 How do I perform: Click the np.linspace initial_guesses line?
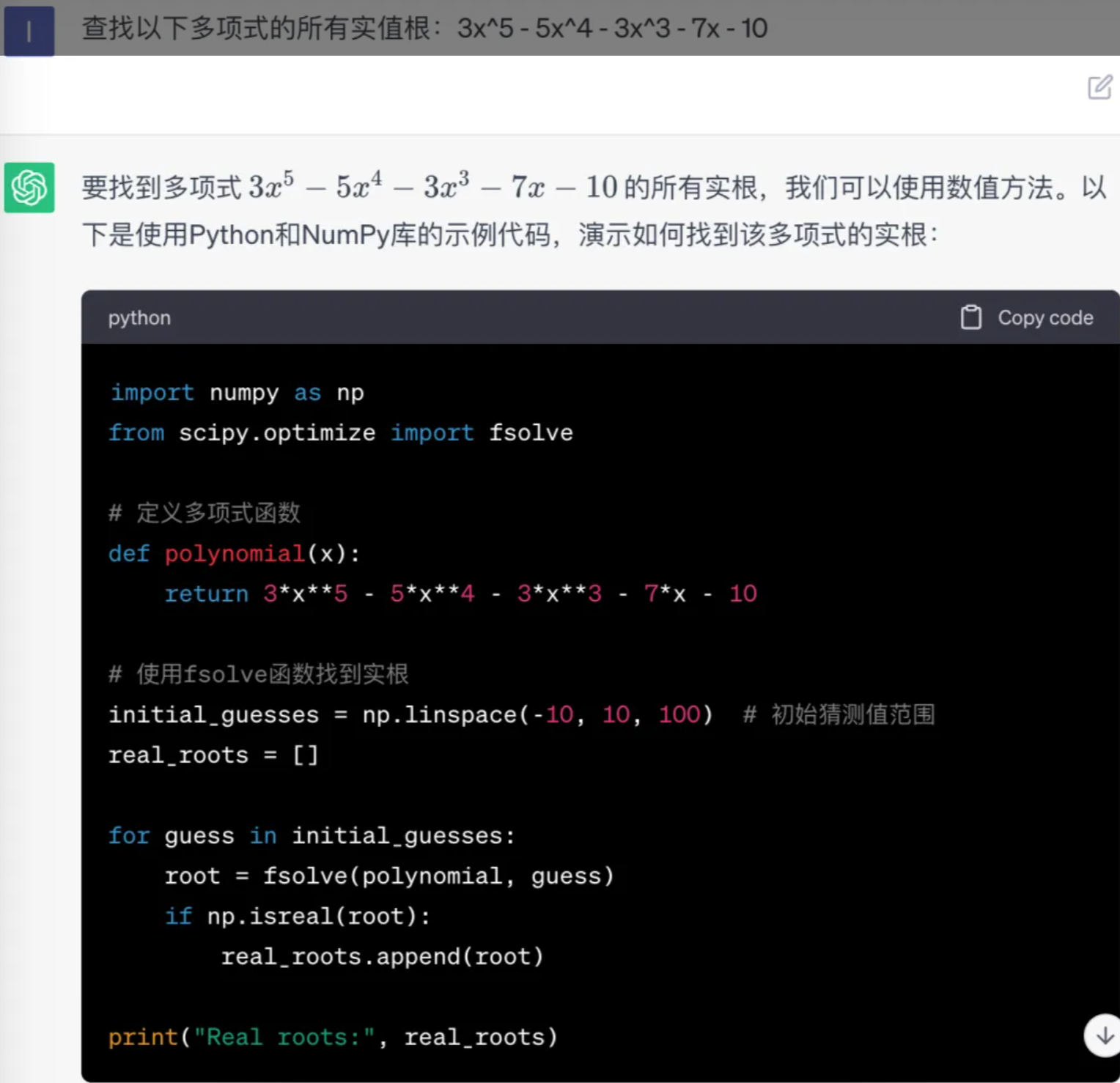(x=410, y=714)
